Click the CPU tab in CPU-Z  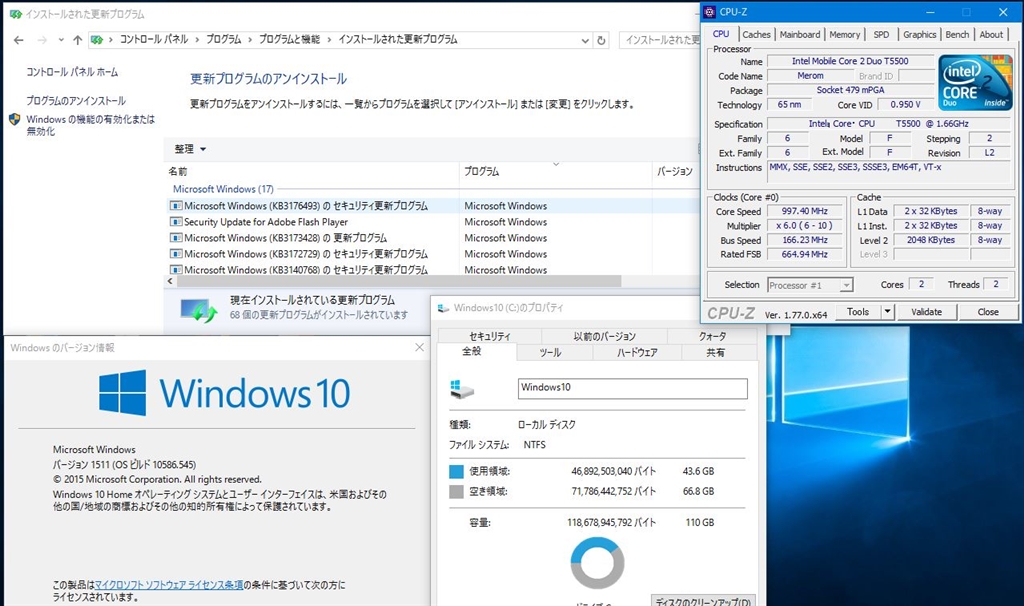[x=721, y=34]
